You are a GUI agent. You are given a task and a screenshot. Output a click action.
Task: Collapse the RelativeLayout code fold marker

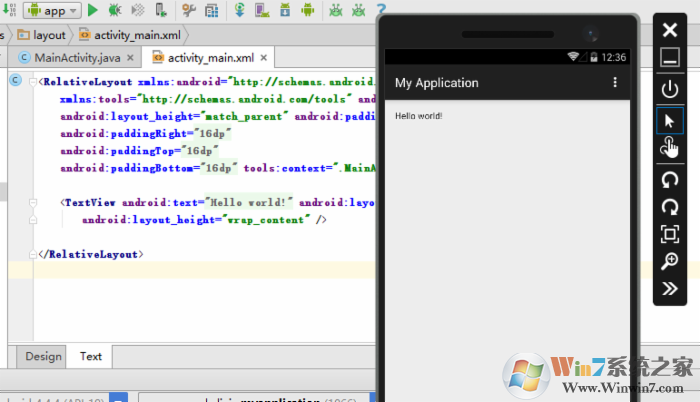pos(33,82)
